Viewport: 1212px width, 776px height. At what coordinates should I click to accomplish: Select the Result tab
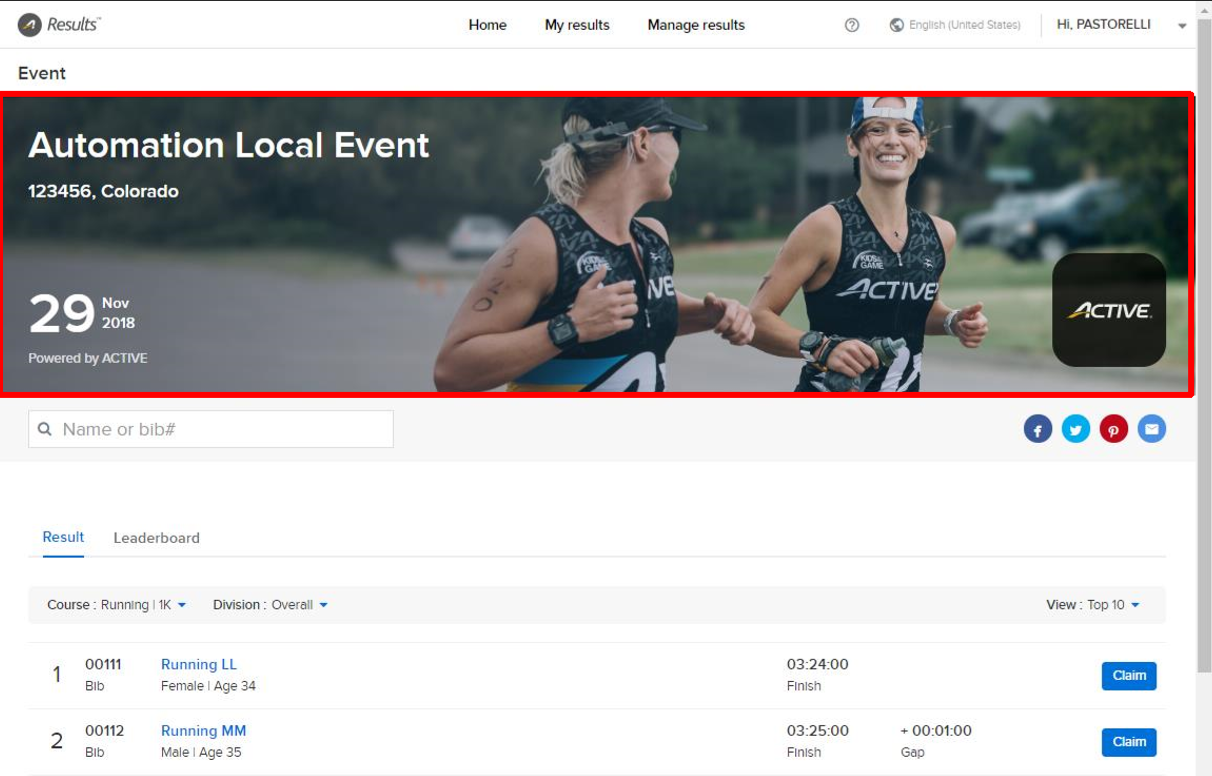click(x=63, y=537)
